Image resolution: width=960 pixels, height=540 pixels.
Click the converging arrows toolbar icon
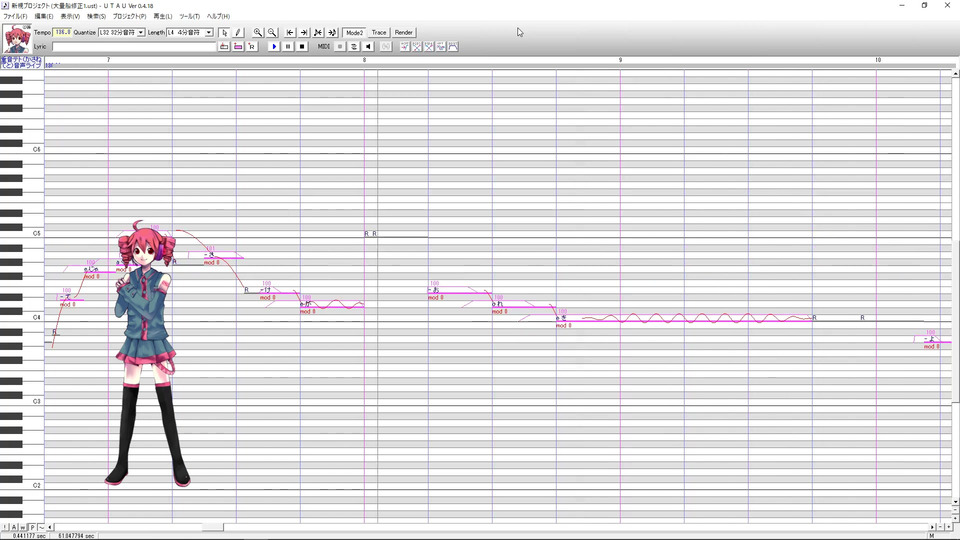tap(318, 32)
